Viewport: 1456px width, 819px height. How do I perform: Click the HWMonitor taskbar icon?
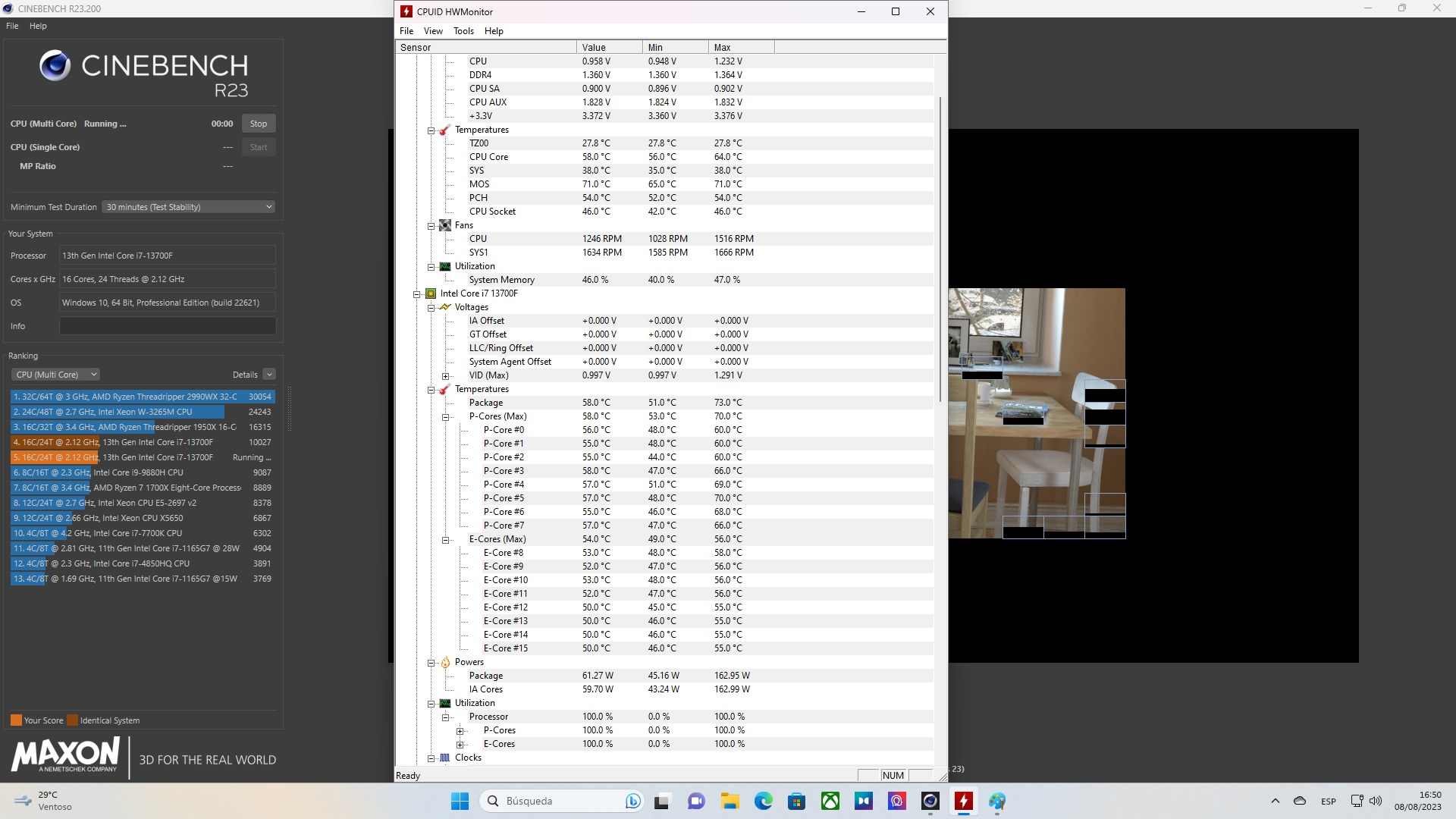(963, 801)
